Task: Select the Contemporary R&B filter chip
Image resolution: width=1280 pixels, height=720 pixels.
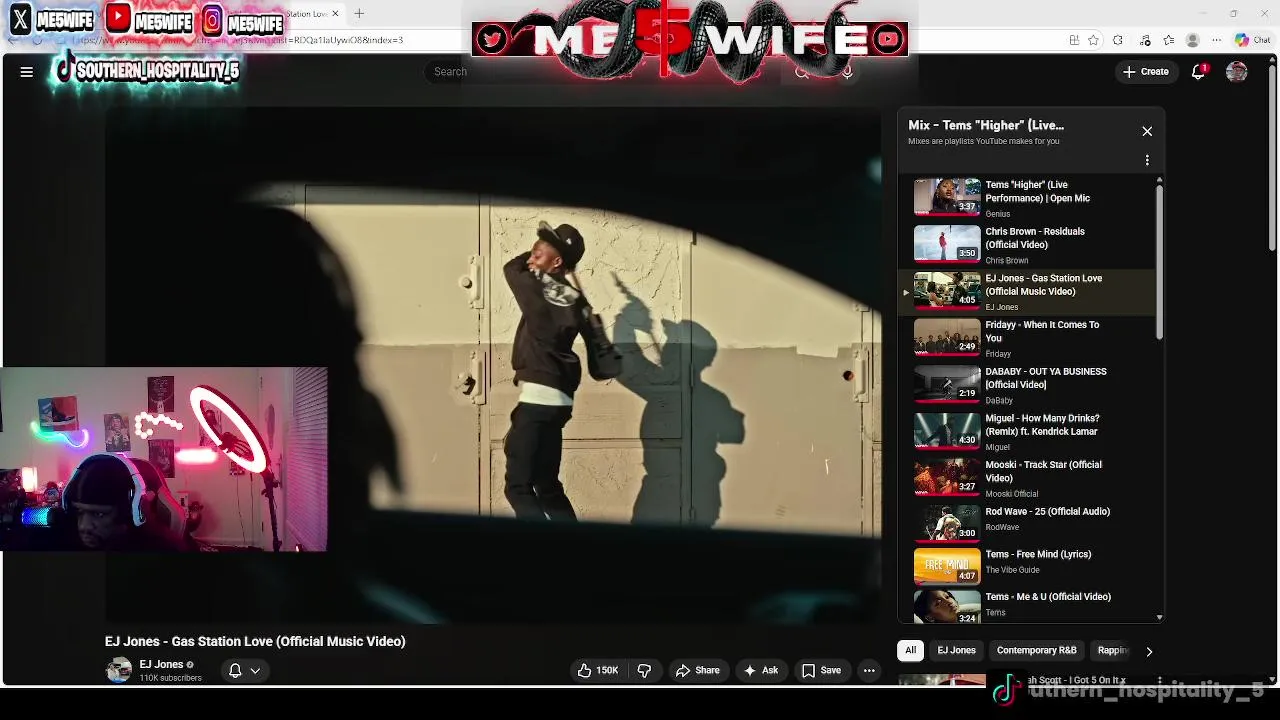Action: coord(1036,650)
